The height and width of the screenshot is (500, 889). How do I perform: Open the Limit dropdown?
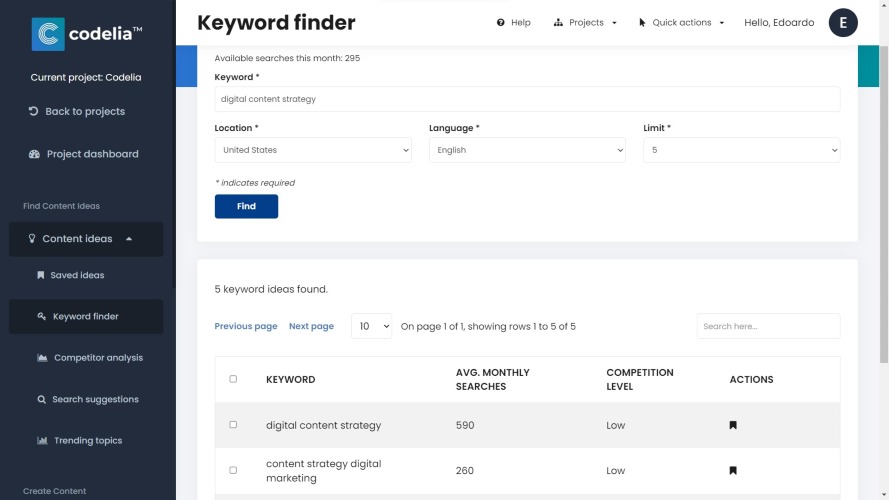click(x=741, y=150)
